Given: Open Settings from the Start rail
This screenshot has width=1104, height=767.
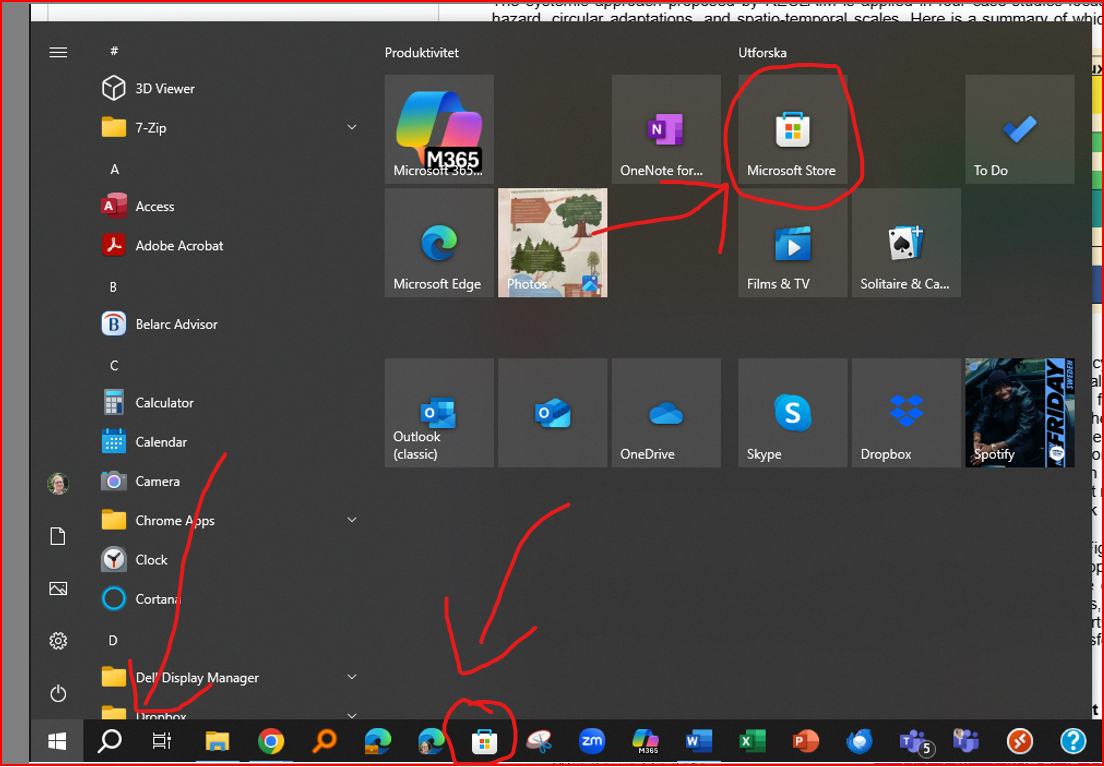Looking at the screenshot, I should 58,641.
